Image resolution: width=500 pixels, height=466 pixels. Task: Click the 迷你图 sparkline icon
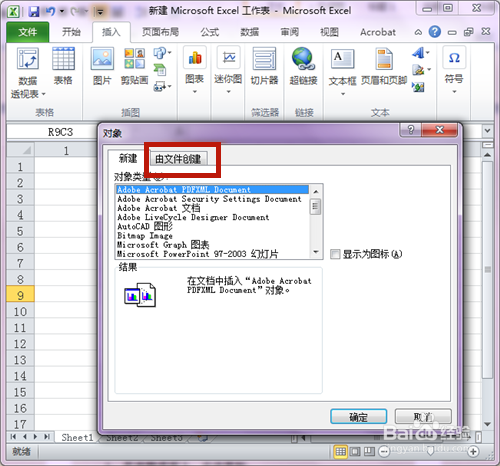[x=229, y=58]
